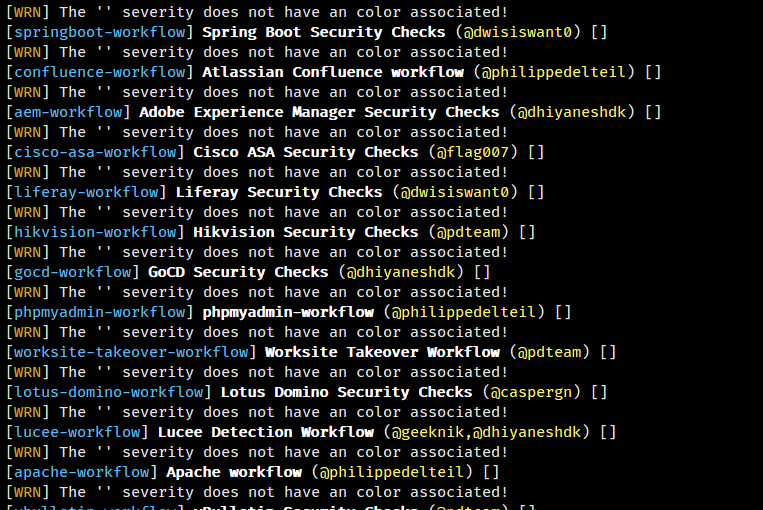Screen dimensions: 763x510
Task: Select the Lucee Detection Workflow title
Action: [266, 431]
